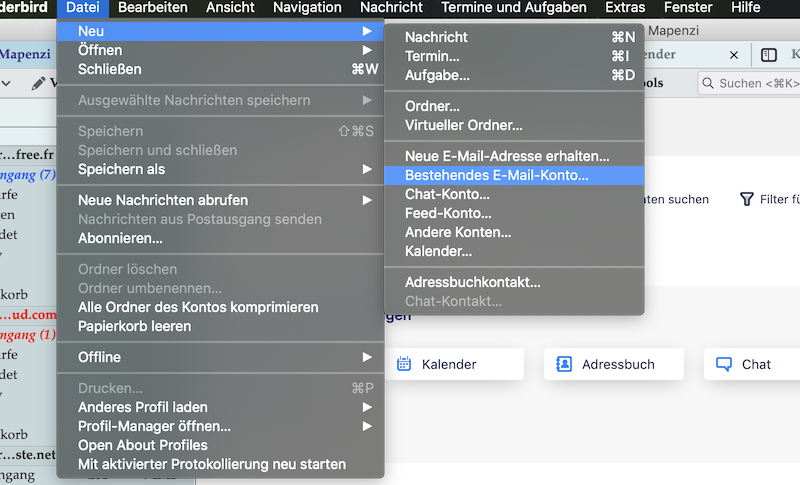
Task: Open the Adressbuch setup button
Action: (x=613, y=364)
